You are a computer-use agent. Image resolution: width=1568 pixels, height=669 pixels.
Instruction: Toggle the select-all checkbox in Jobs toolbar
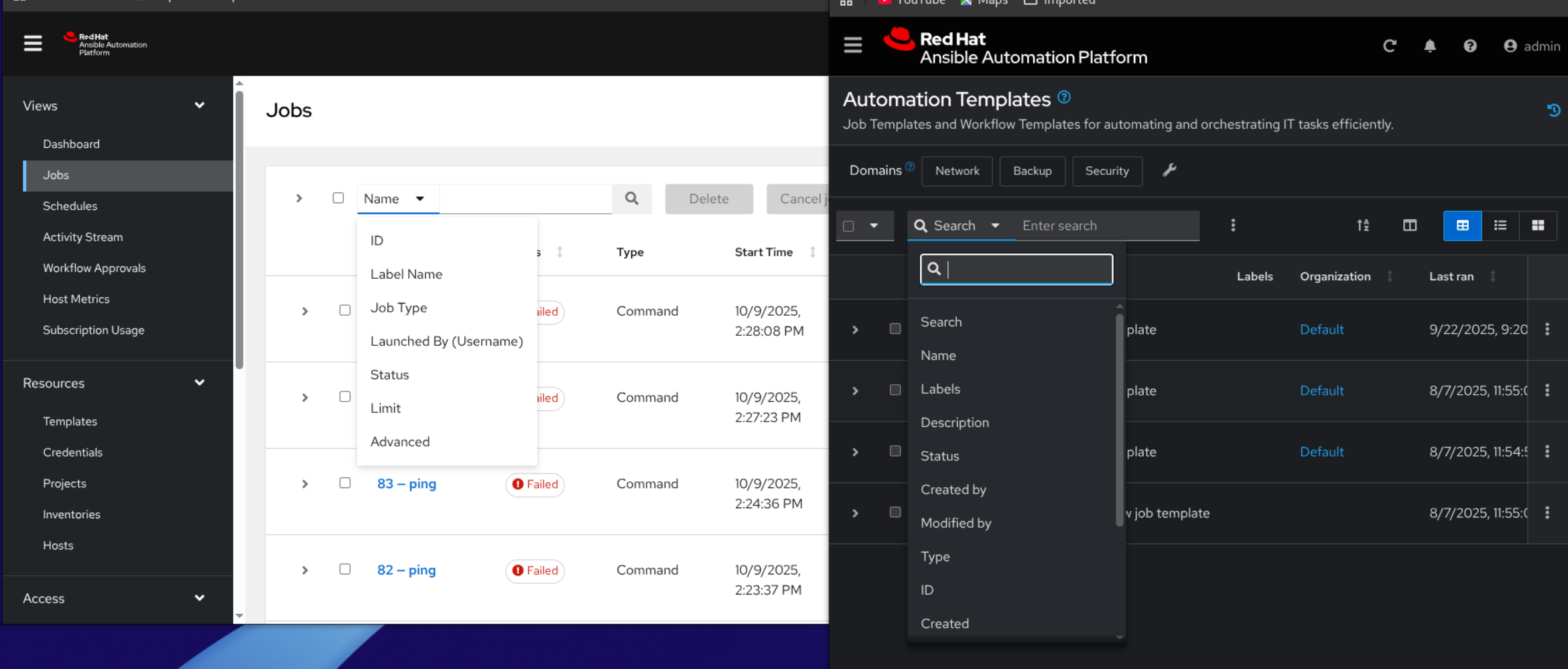[x=338, y=198]
